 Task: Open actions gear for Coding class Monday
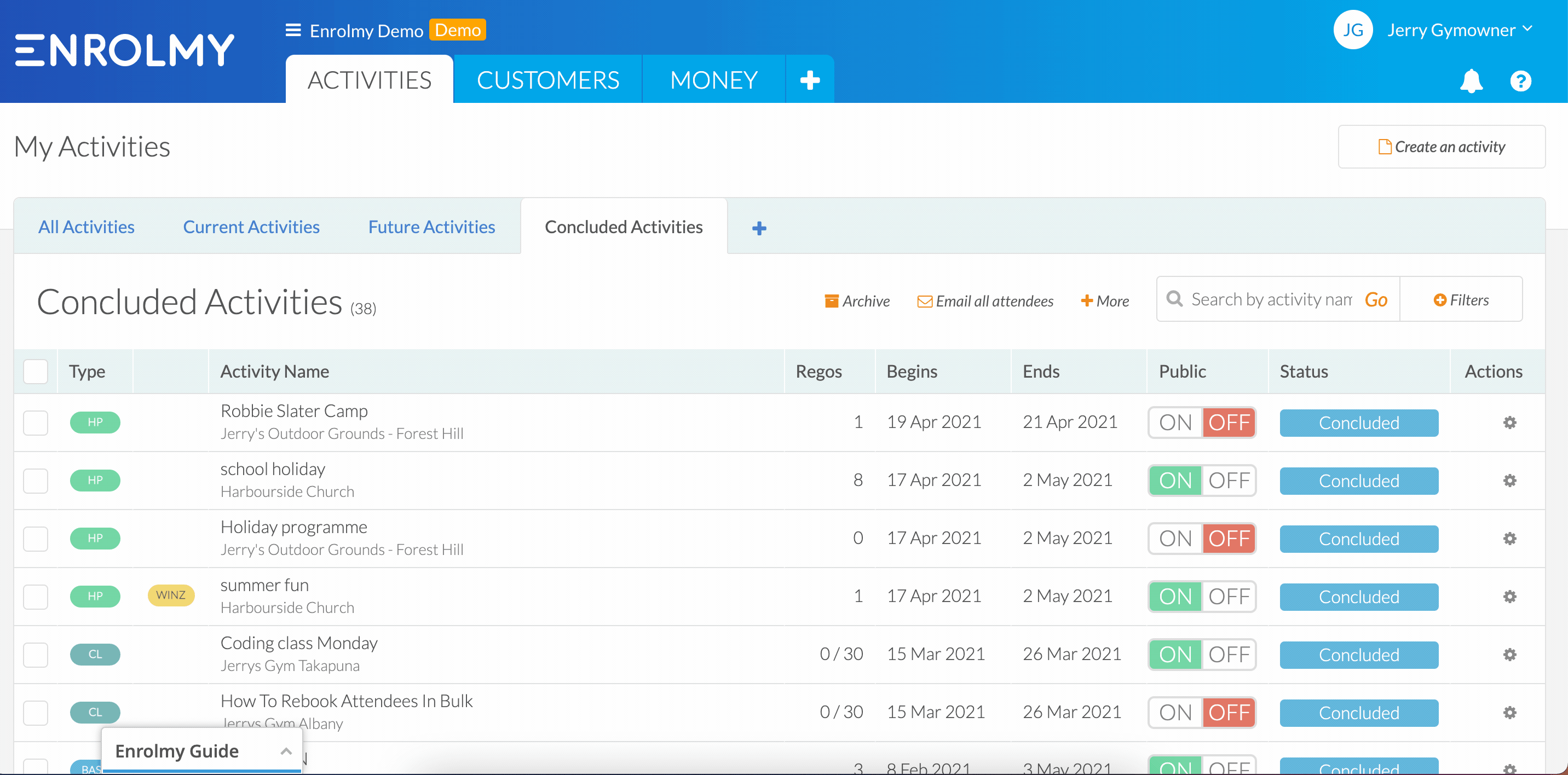coord(1509,655)
